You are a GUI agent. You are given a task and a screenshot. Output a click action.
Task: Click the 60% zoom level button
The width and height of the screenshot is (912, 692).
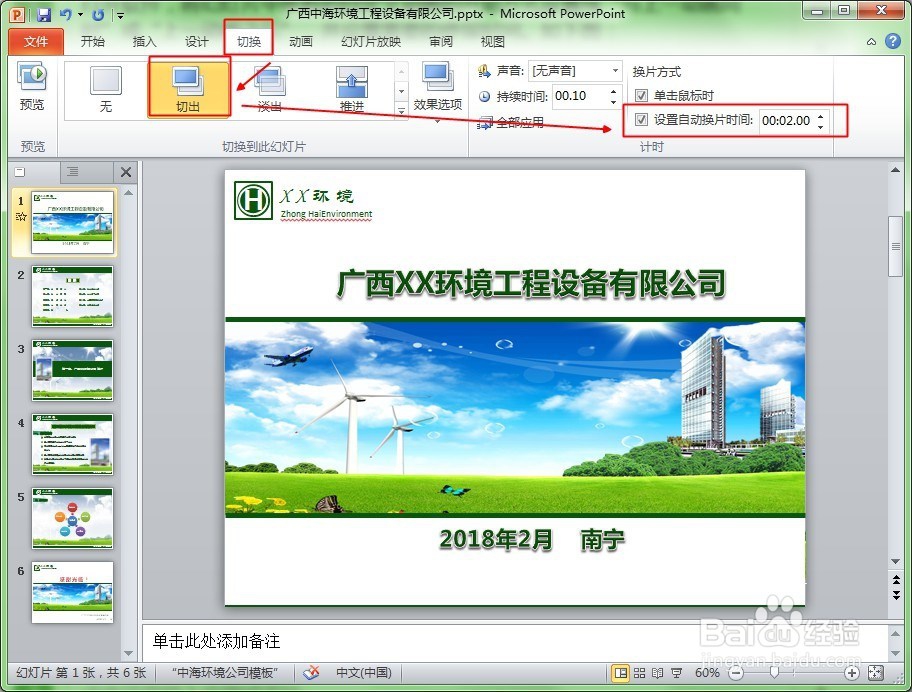point(706,672)
